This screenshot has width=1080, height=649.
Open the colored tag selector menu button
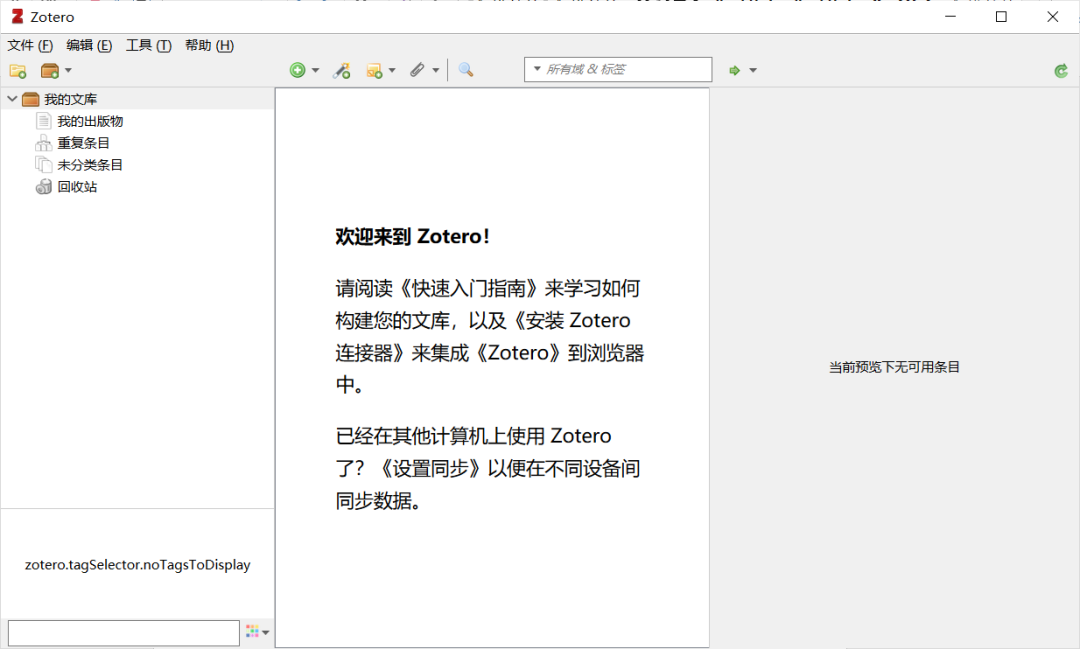257,632
